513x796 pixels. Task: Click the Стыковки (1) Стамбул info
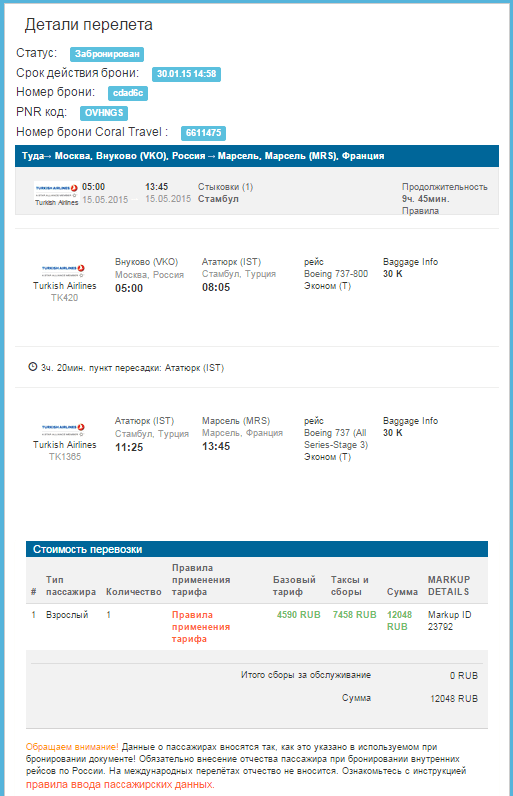click(x=225, y=193)
